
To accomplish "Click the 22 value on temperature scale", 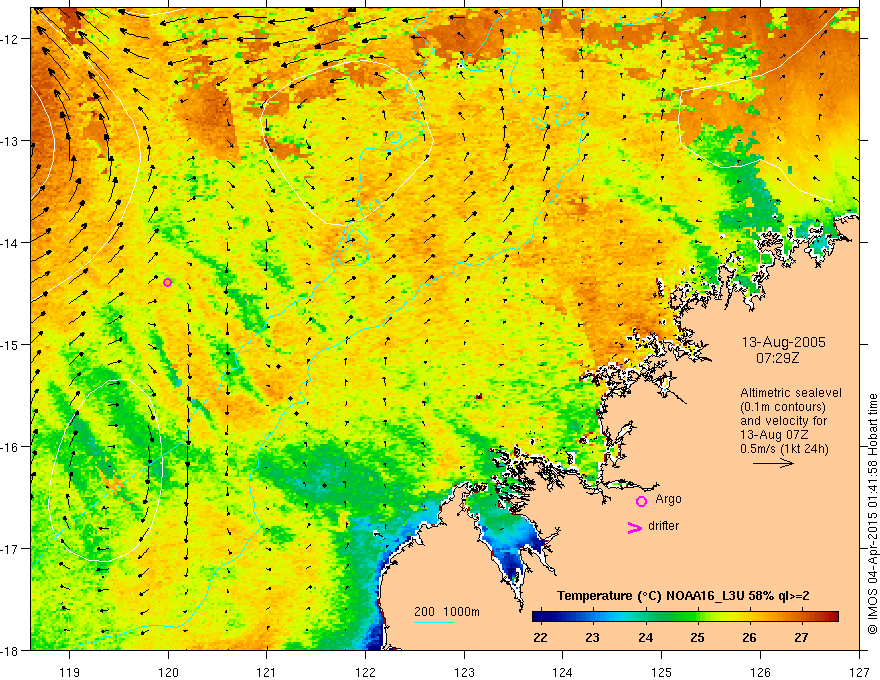I will 540,637.
